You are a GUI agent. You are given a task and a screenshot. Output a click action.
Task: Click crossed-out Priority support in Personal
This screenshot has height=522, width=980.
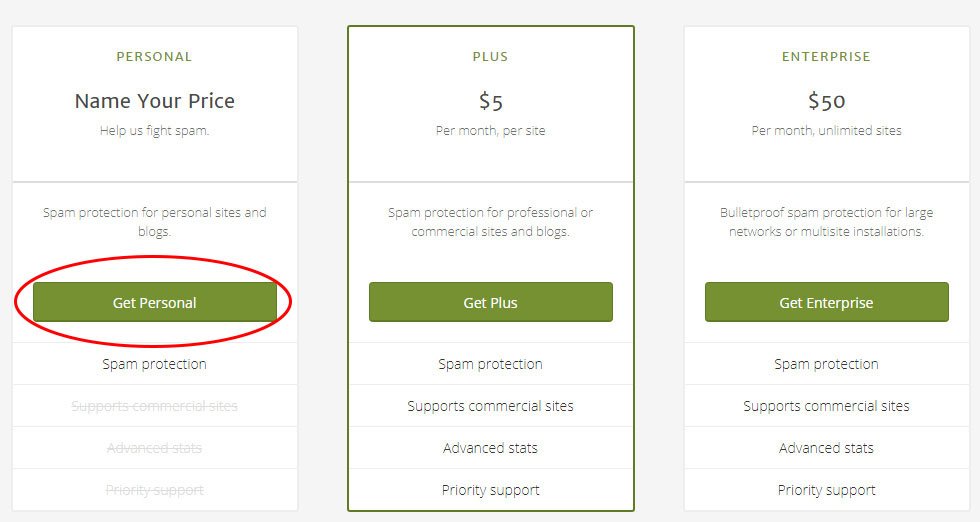tap(154, 489)
